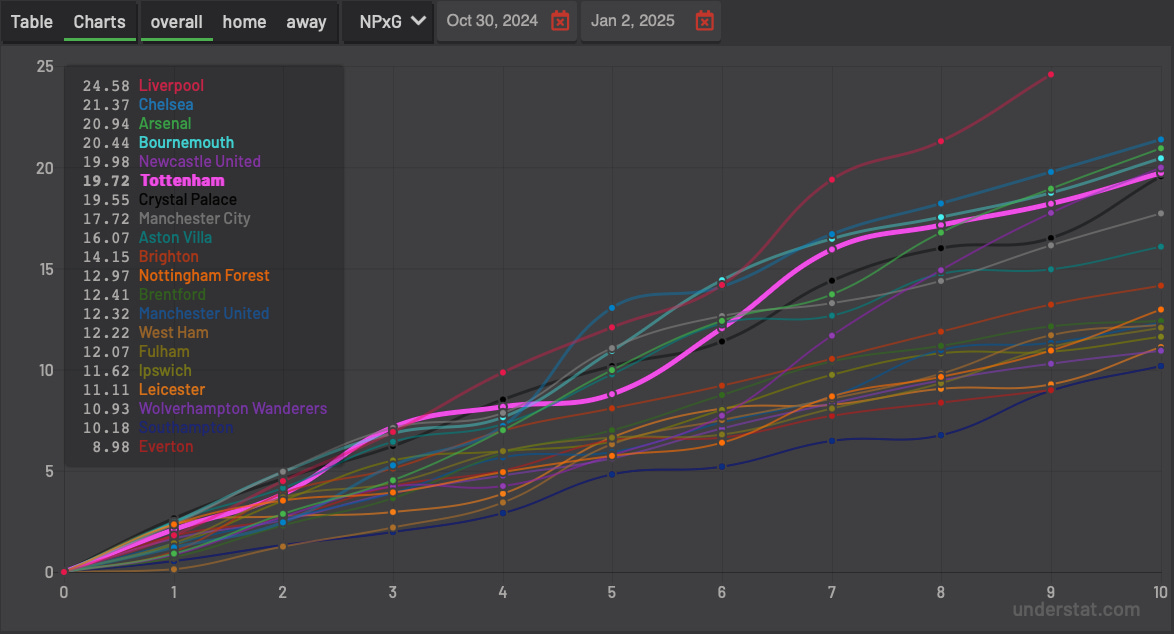1174x634 pixels.
Task: Choose the home filter
Action: click(244, 22)
